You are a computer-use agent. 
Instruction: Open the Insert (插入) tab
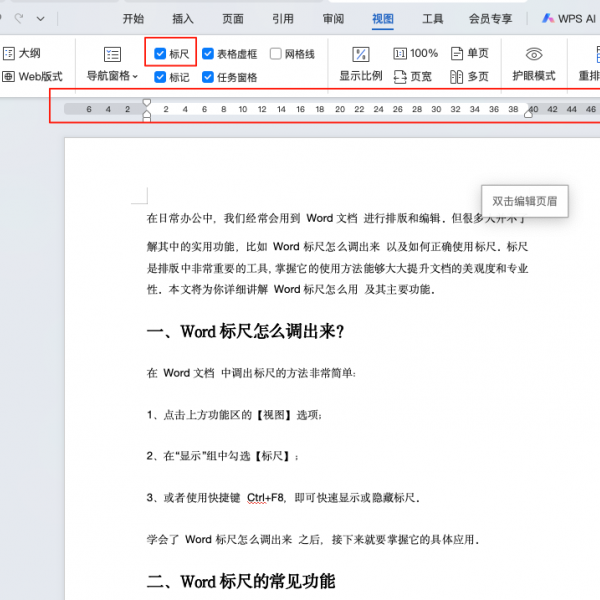coord(183,18)
